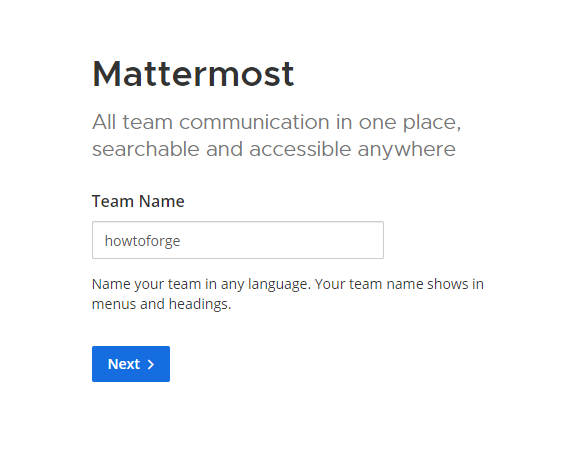Click the word "headings" in the help text
The width and height of the screenshot is (577, 455).
coord(198,305)
